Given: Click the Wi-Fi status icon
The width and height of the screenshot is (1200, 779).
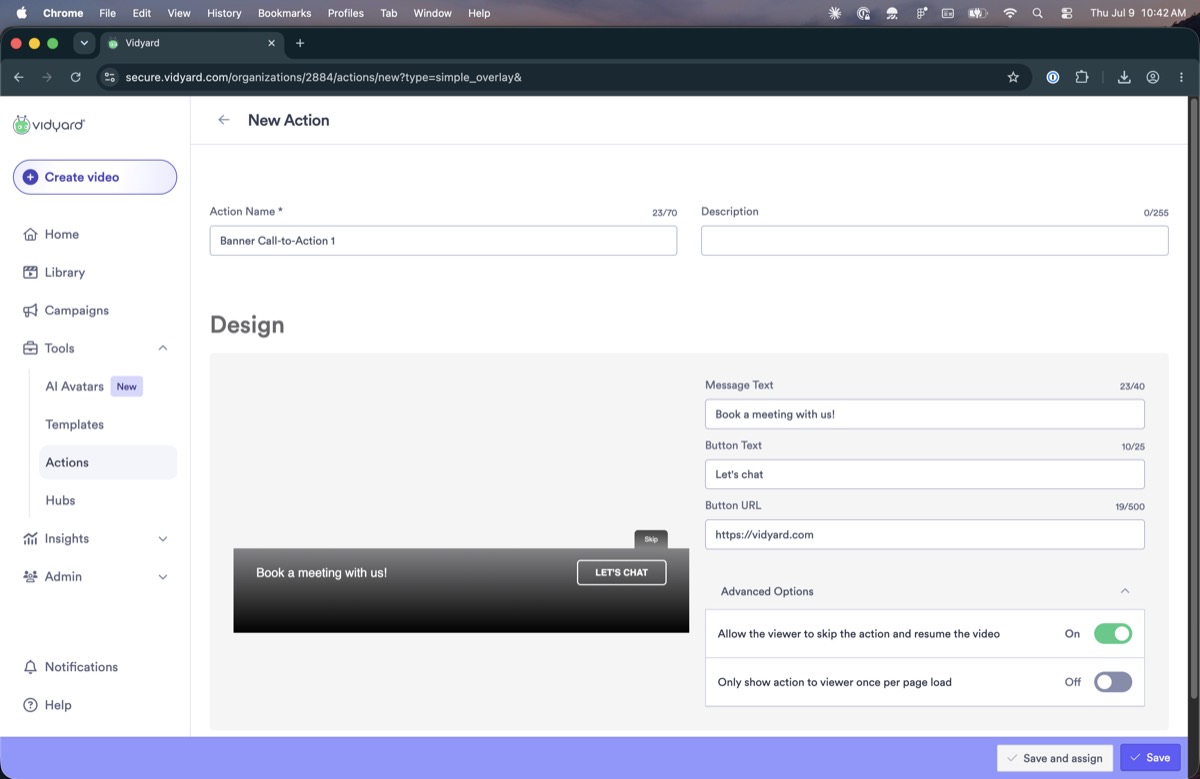Looking at the screenshot, I should point(1009,13).
